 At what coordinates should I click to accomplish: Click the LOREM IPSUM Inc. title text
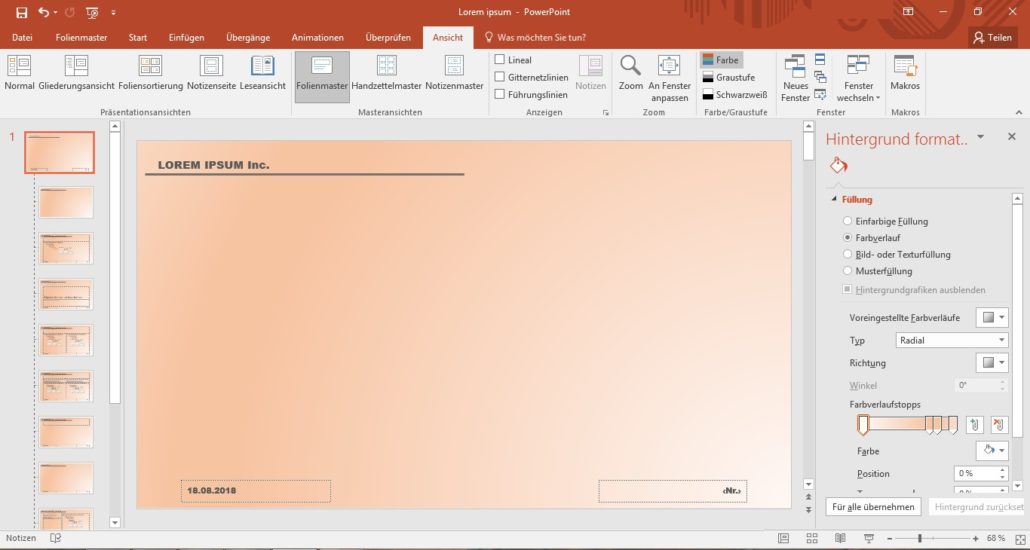(x=213, y=165)
